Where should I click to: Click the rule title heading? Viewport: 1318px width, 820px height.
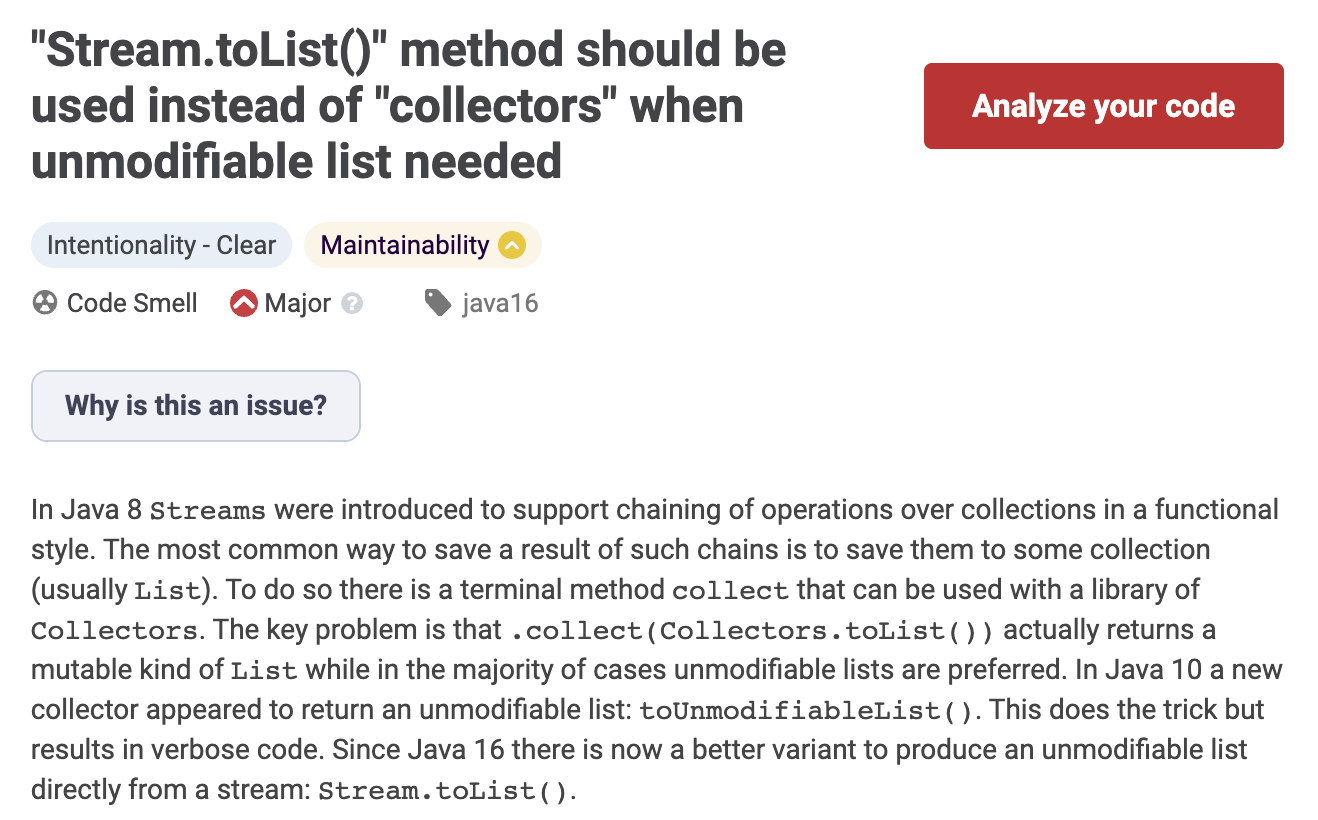coord(409,106)
